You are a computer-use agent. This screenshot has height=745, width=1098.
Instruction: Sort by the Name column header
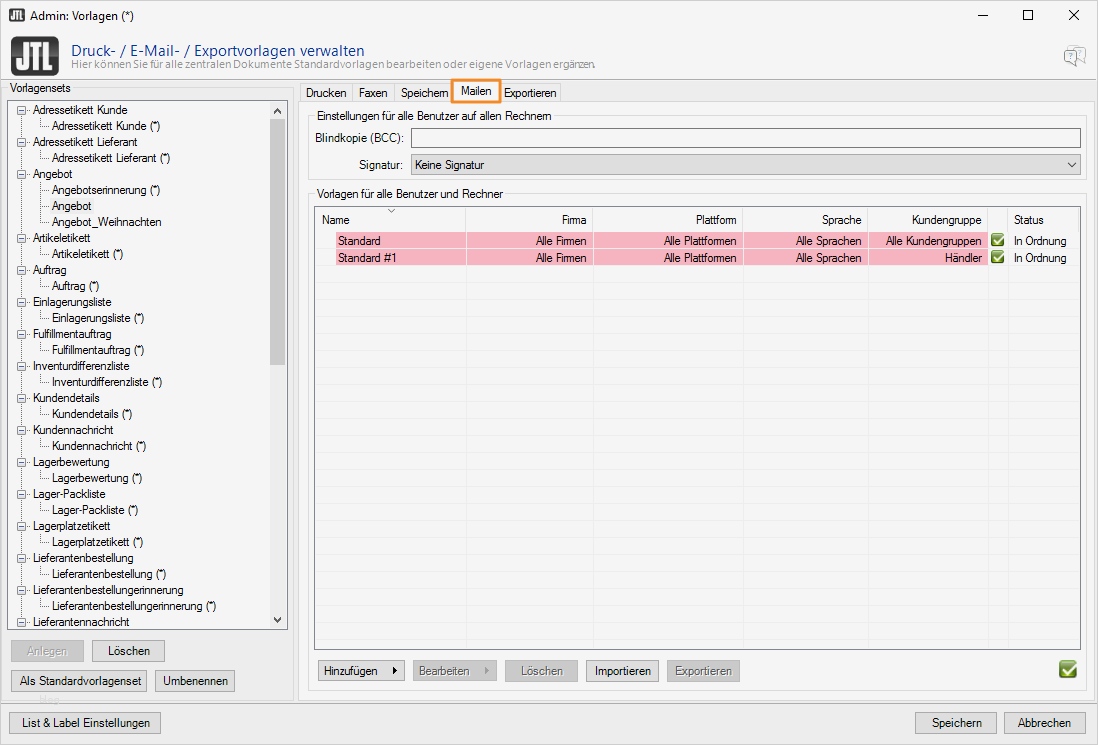390,220
